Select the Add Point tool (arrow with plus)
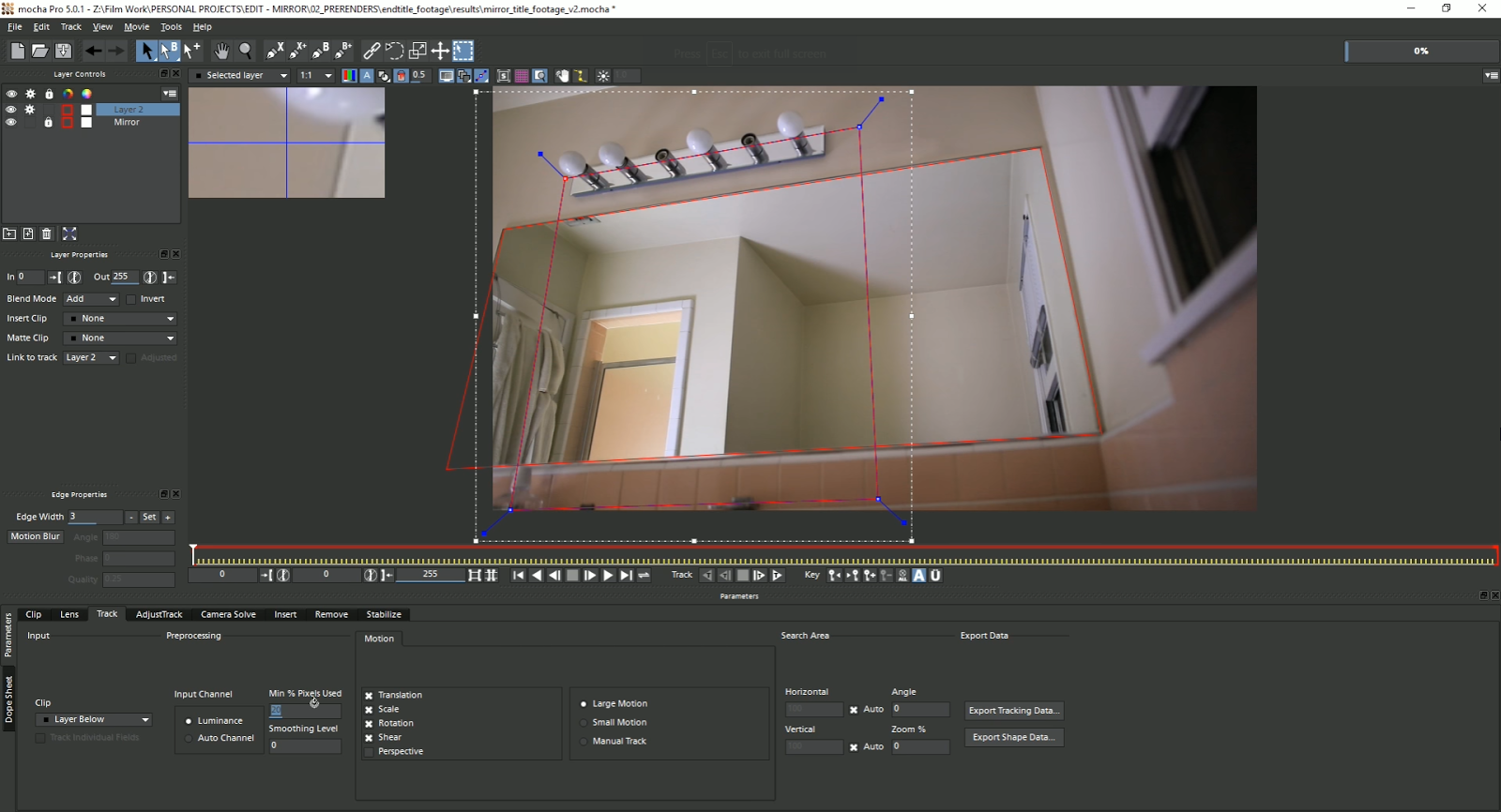 coord(192,51)
